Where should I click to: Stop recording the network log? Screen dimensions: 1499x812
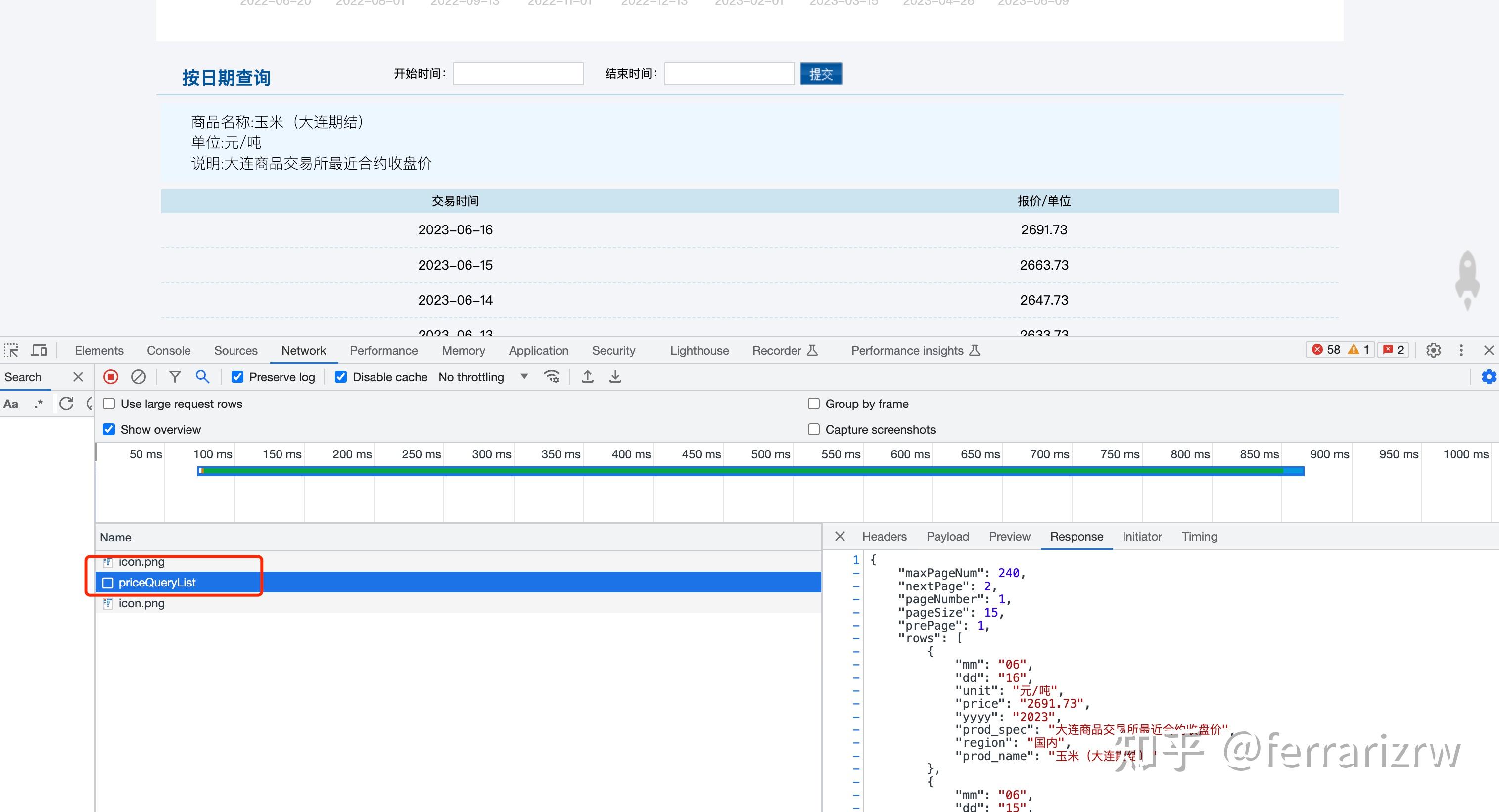point(110,377)
